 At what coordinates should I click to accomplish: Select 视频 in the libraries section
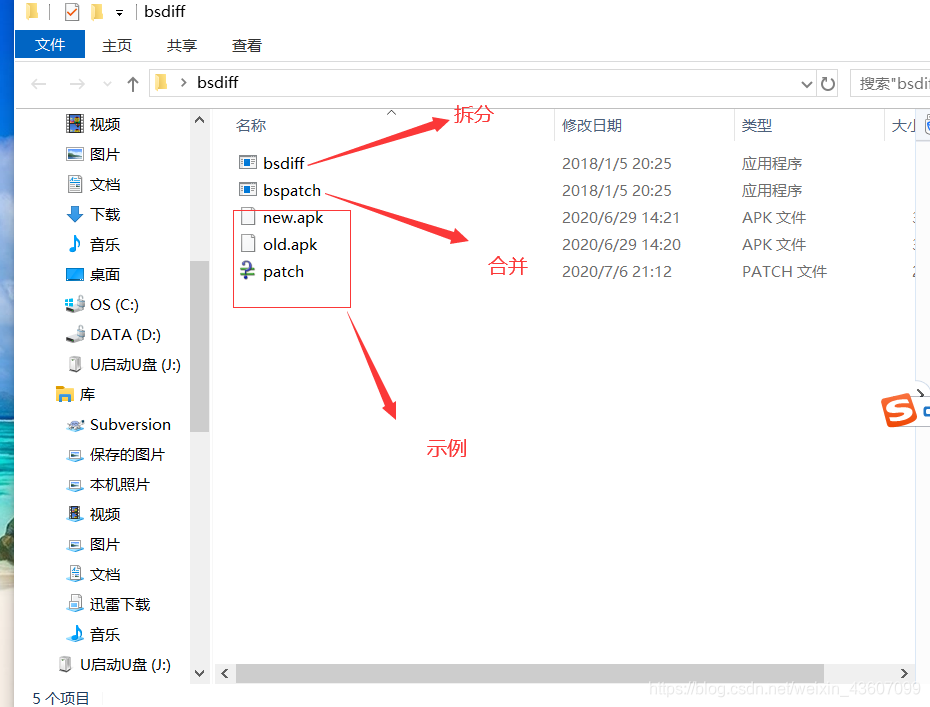105,514
